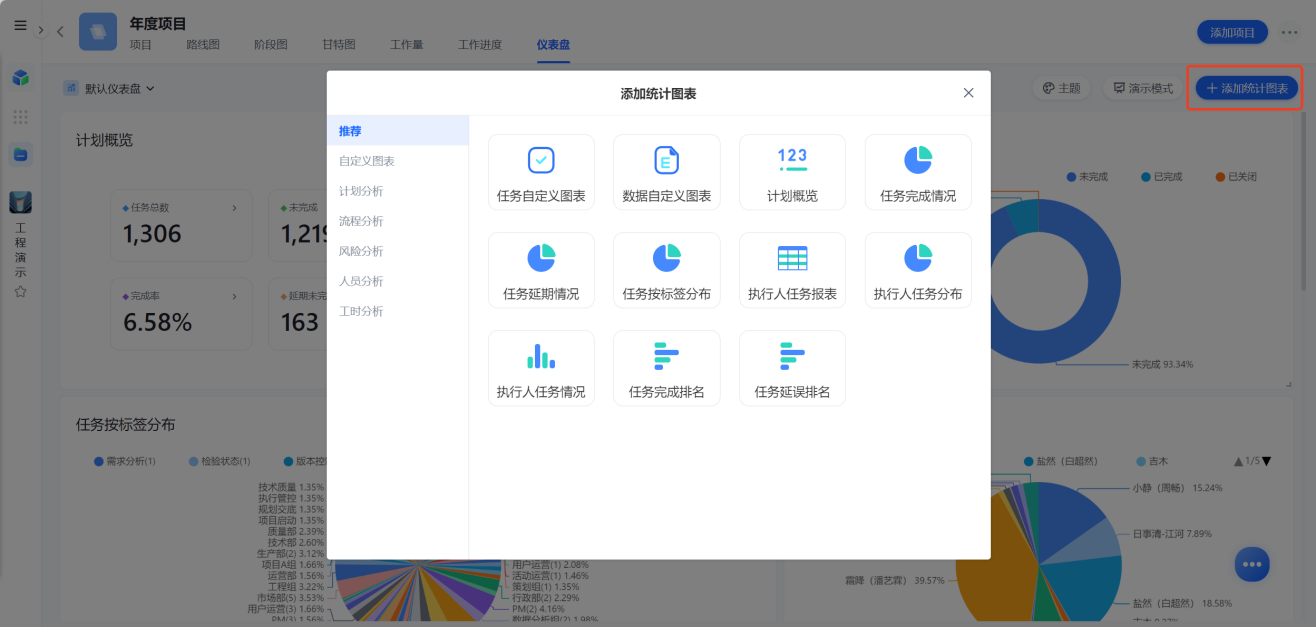Select the 计划分析 category
The image size is (1316, 627).
click(x=398, y=191)
